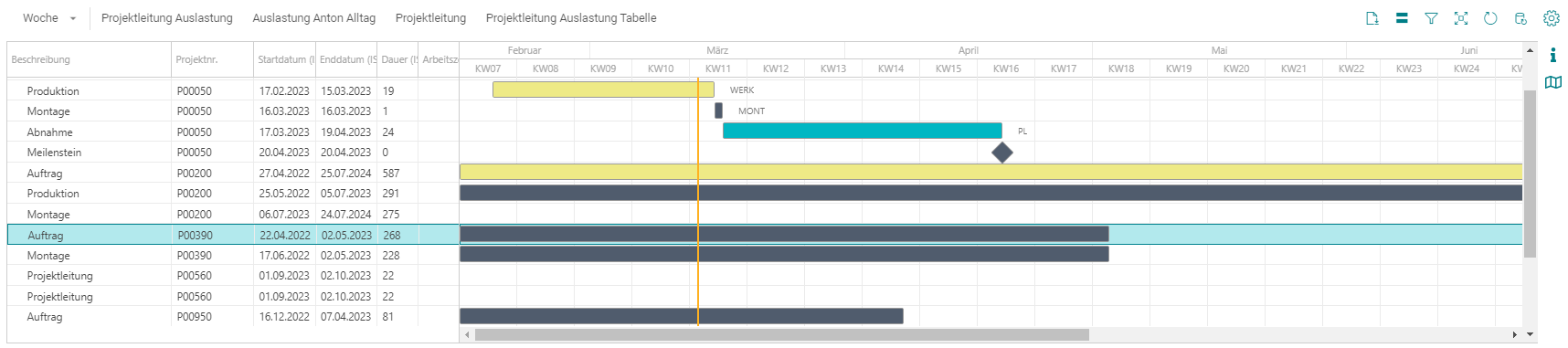Click the export document icon

click(x=1372, y=18)
